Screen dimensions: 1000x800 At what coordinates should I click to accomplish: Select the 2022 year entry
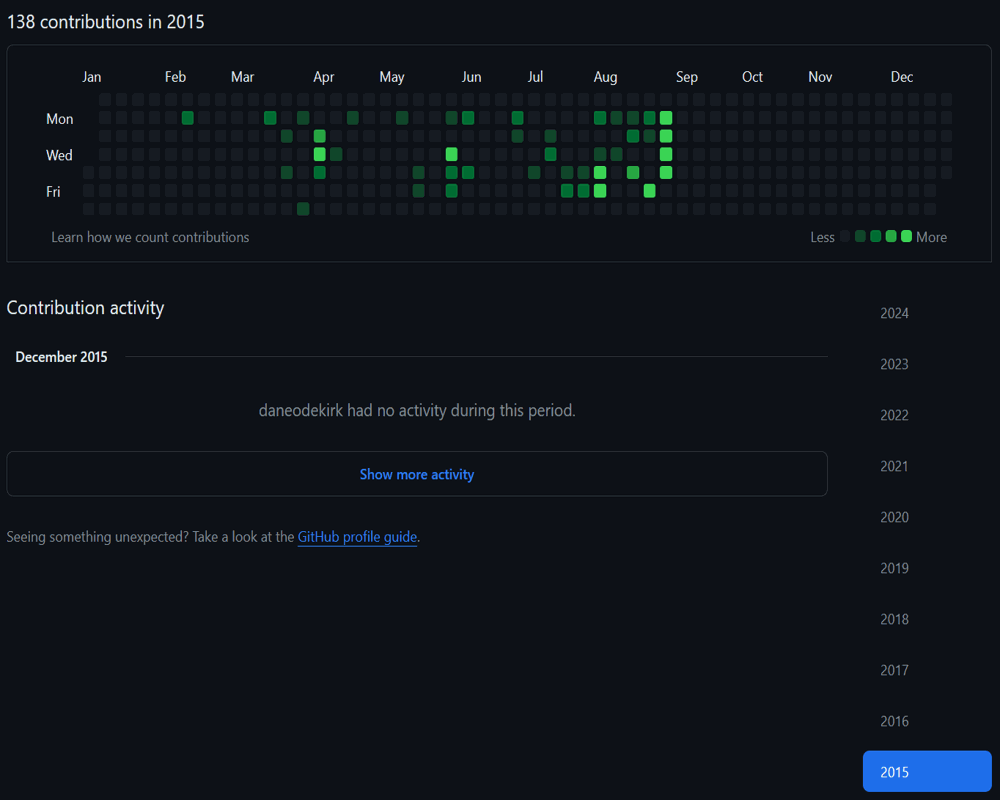(894, 415)
